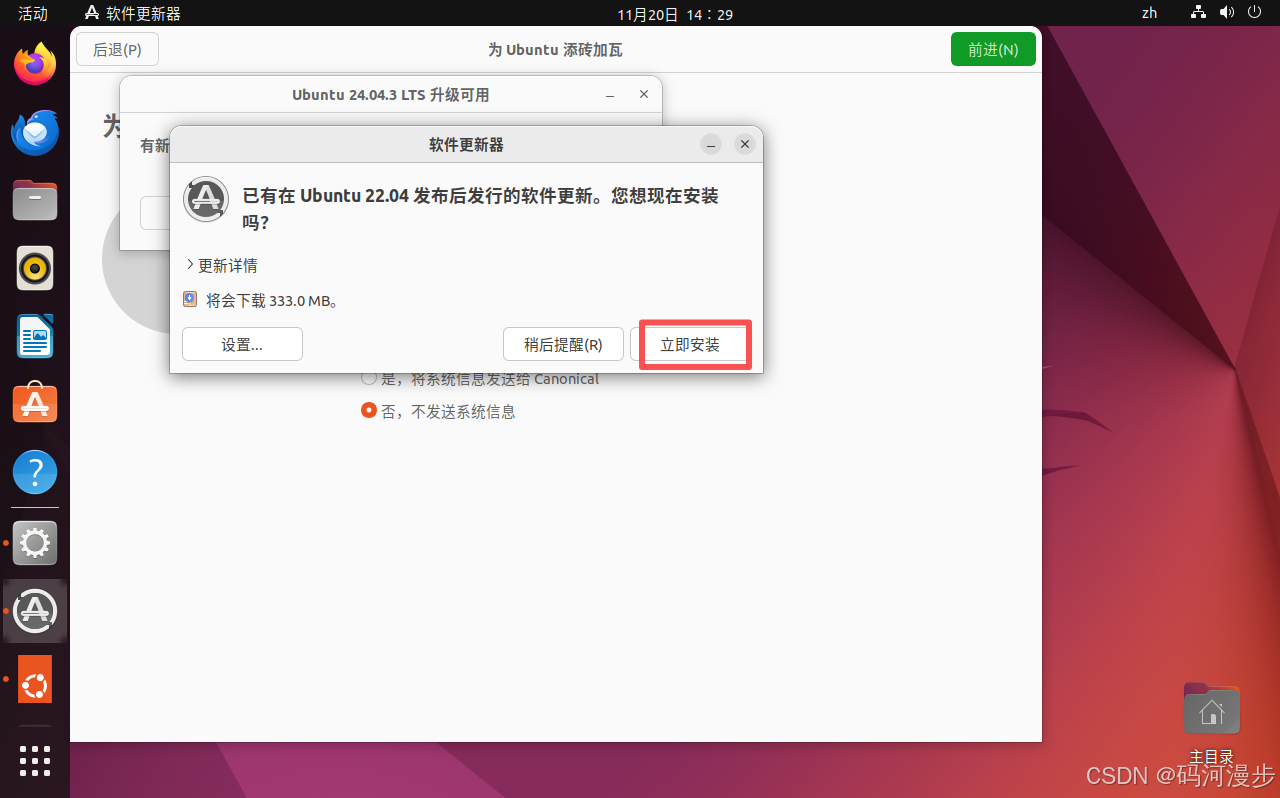The width and height of the screenshot is (1280, 798).
Task: Open the 活动 Activities overview
Action: tap(33, 13)
